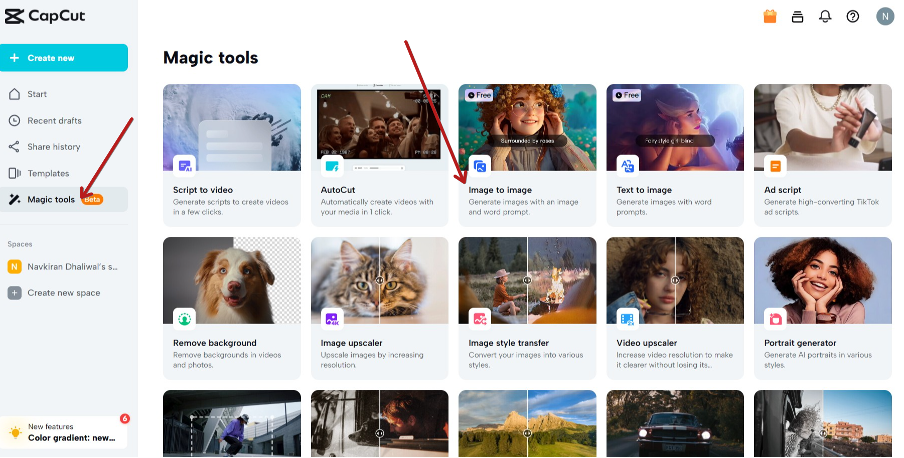This screenshot has width=904, height=458.
Task: Click the Text to image icon badge
Action: (627, 166)
